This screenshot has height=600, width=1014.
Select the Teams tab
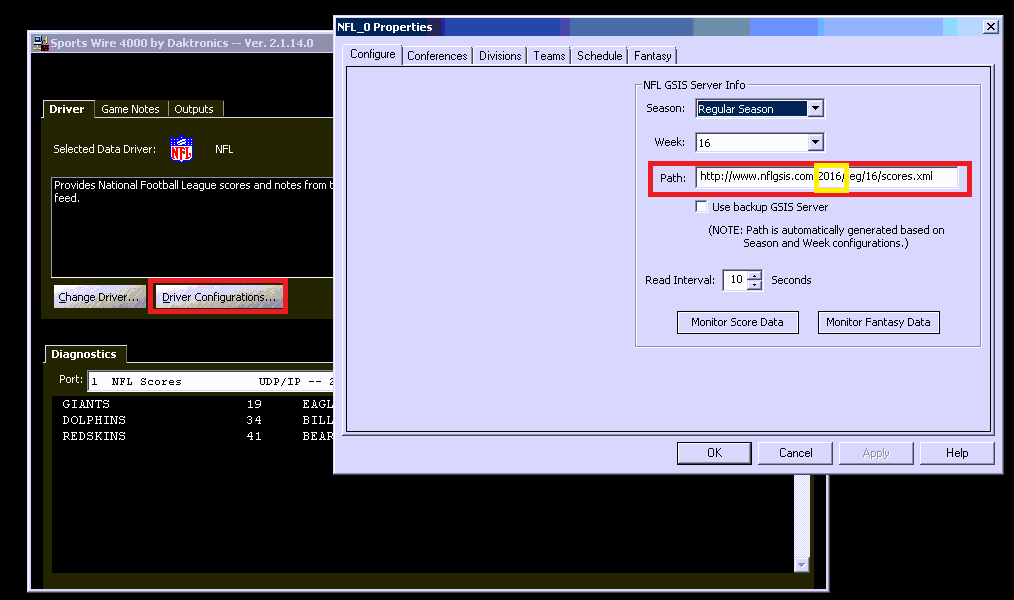(x=549, y=56)
